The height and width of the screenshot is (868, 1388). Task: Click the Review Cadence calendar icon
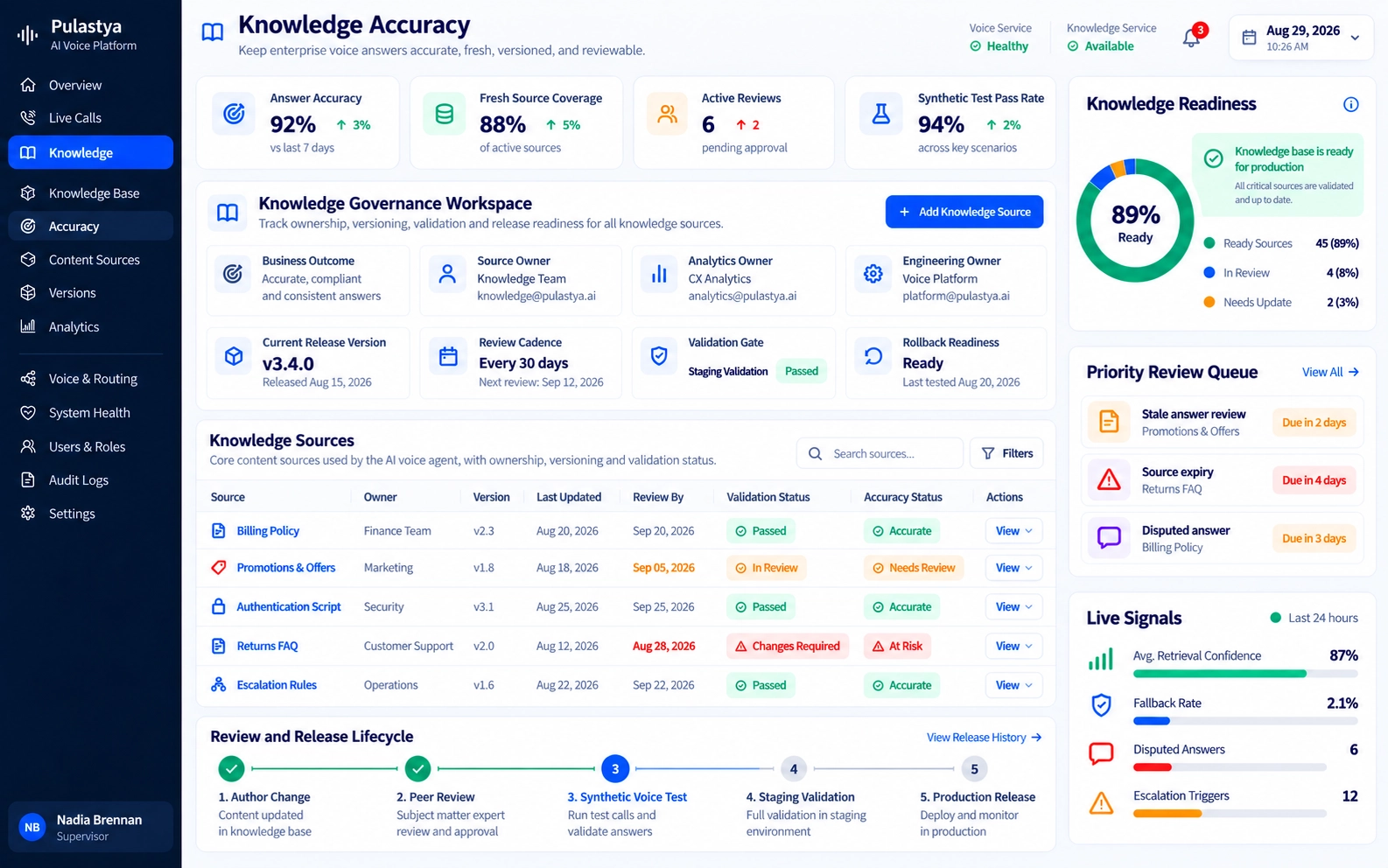448,356
